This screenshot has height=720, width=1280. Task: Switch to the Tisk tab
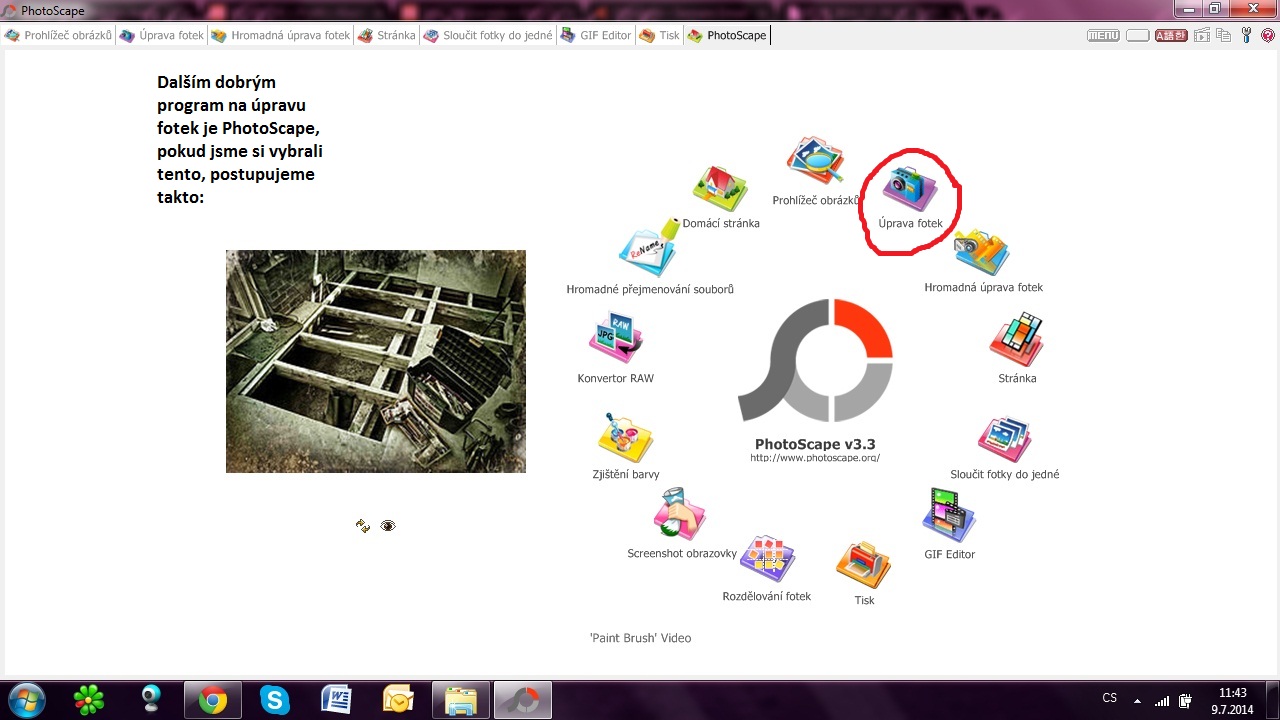coord(659,35)
